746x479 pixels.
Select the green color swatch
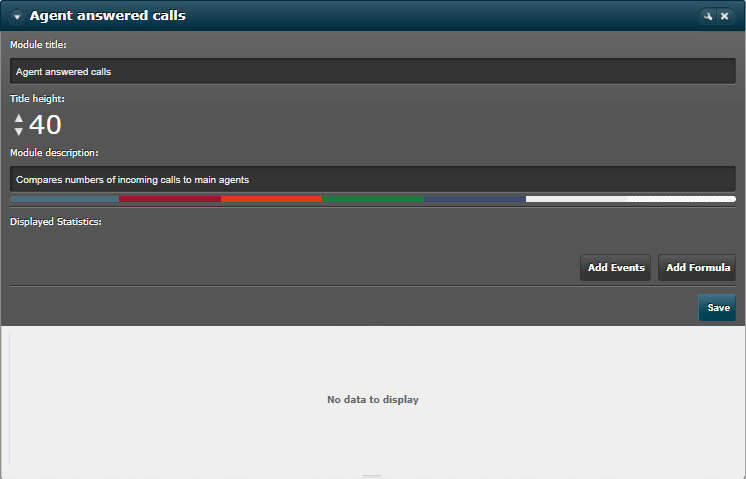(x=373, y=199)
